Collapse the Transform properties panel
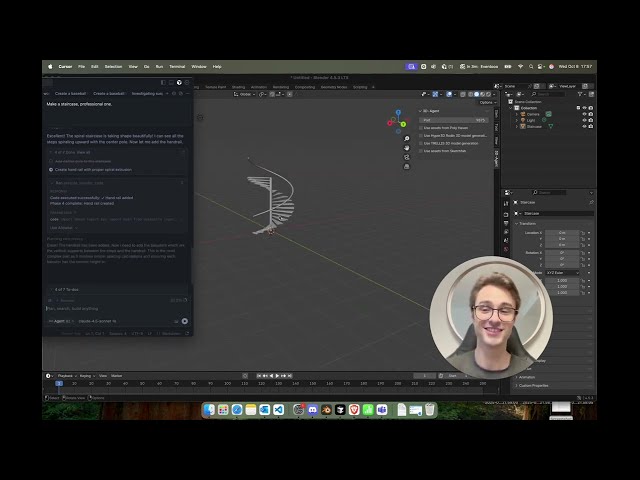Viewport: 640px width, 480px height. click(x=516, y=224)
